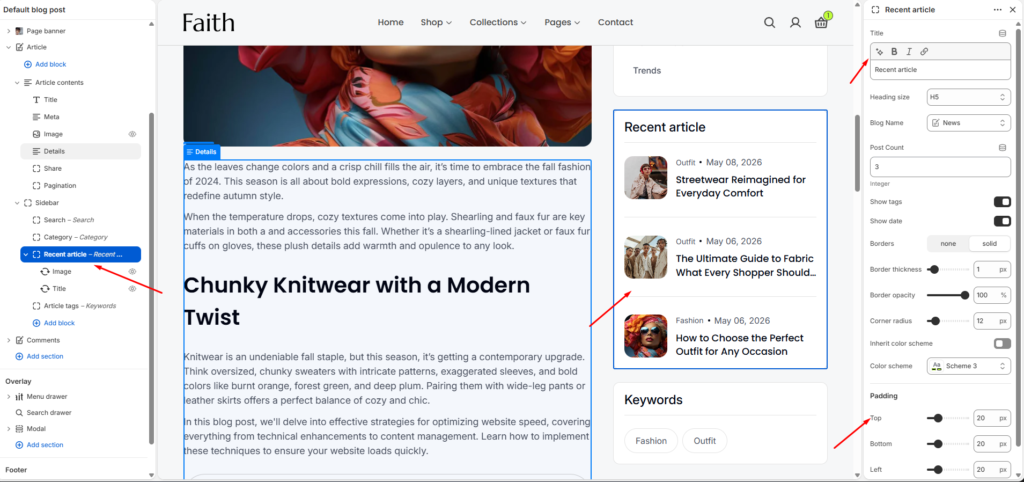Click the Trends category link
The height and width of the screenshot is (482, 1024).
(x=647, y=71)
